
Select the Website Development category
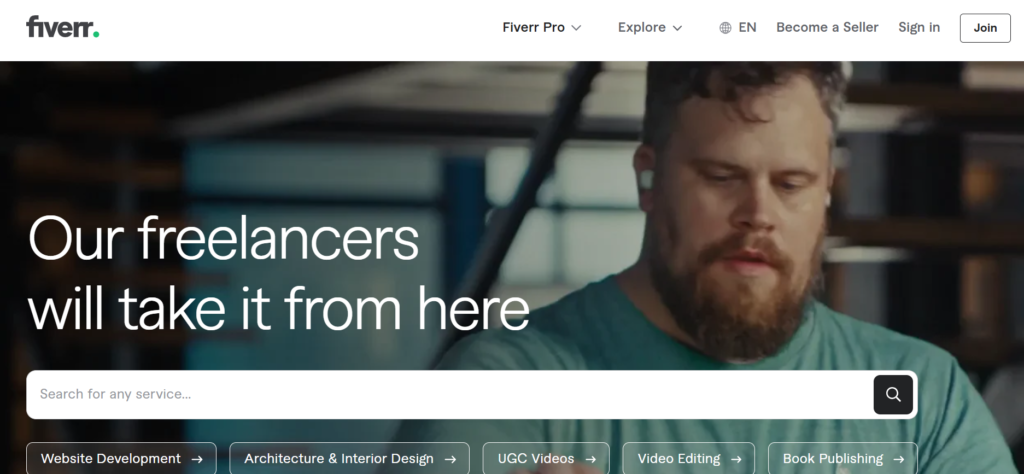pyautogui.click(x=121, y=459)
